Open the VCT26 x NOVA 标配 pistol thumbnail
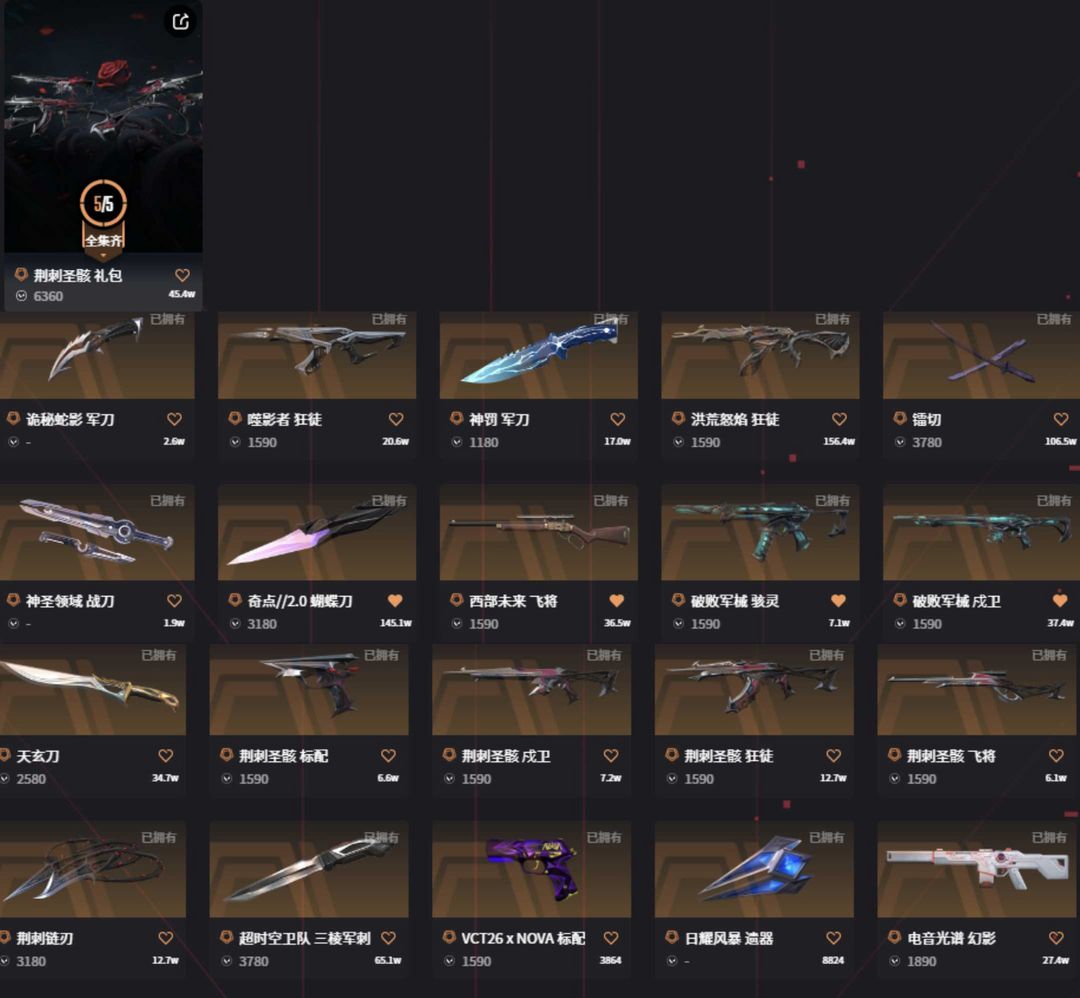 tap(531, 869)
